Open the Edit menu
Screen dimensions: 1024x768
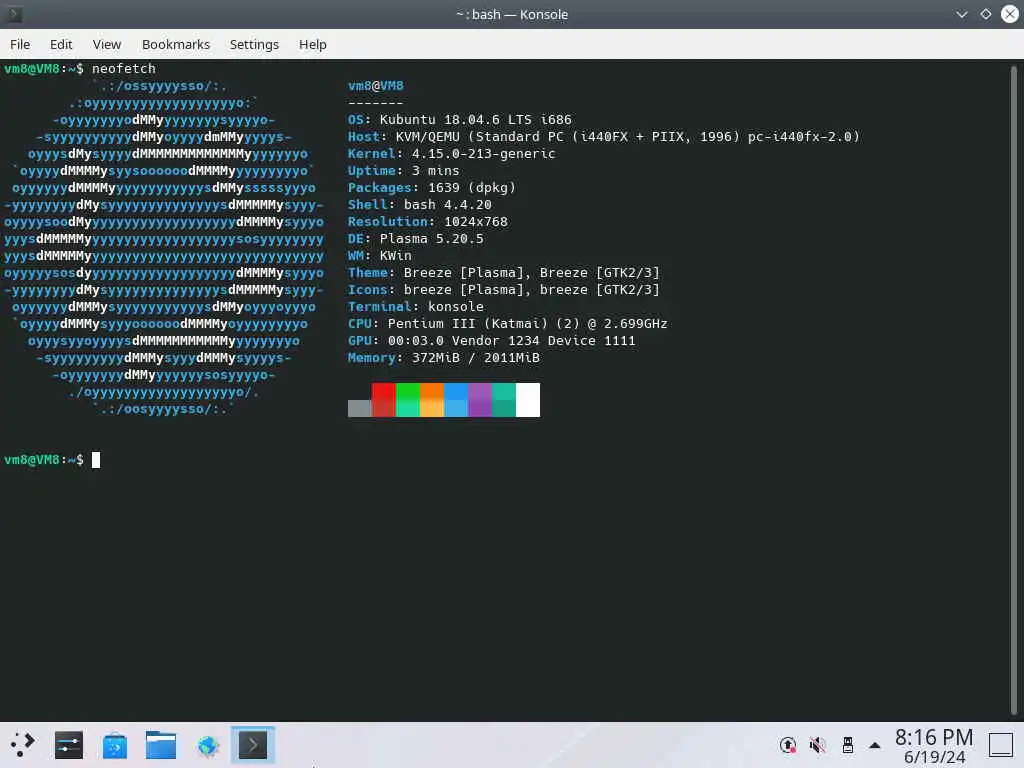61,44
